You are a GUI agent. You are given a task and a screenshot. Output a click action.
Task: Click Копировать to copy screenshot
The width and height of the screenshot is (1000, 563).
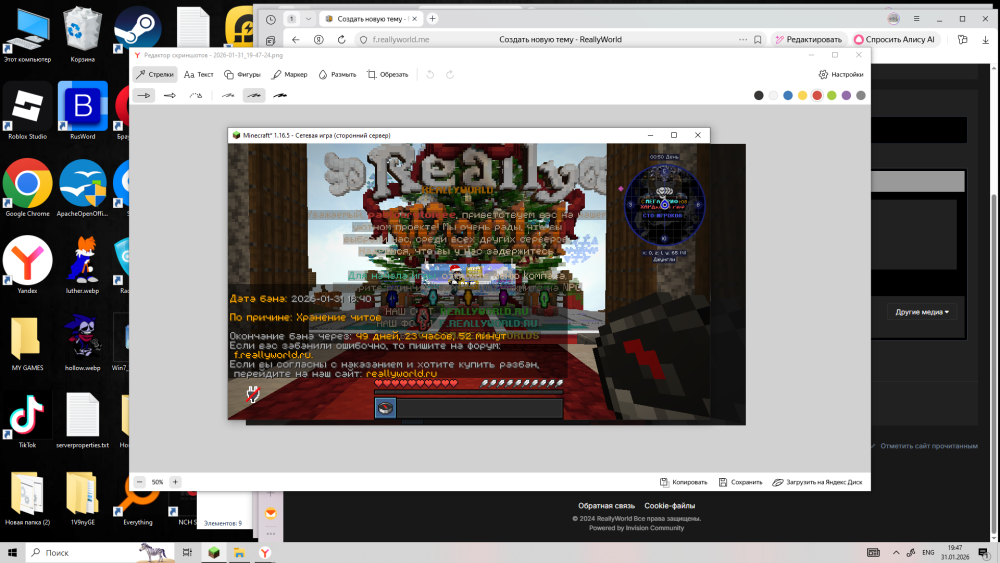684,482
